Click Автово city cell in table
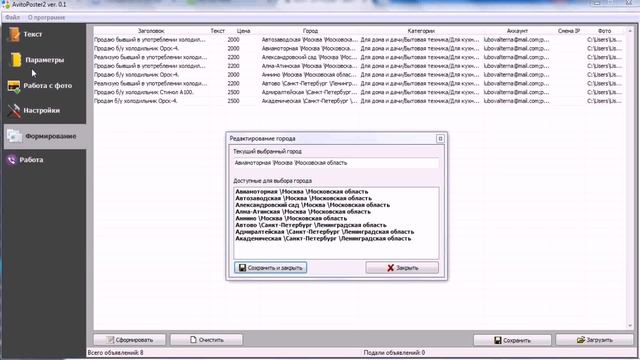This screenshot has width=640, height=360. [309, 83]
